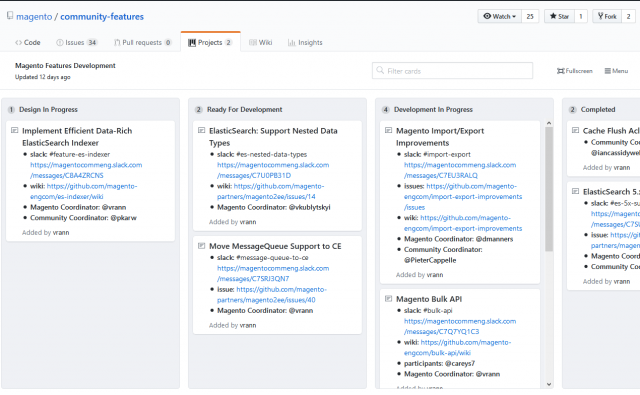Open slack link messages/C7U0PB31D
Screen dimensions: 640x395
pyautogui.click(x=273, y=170)
